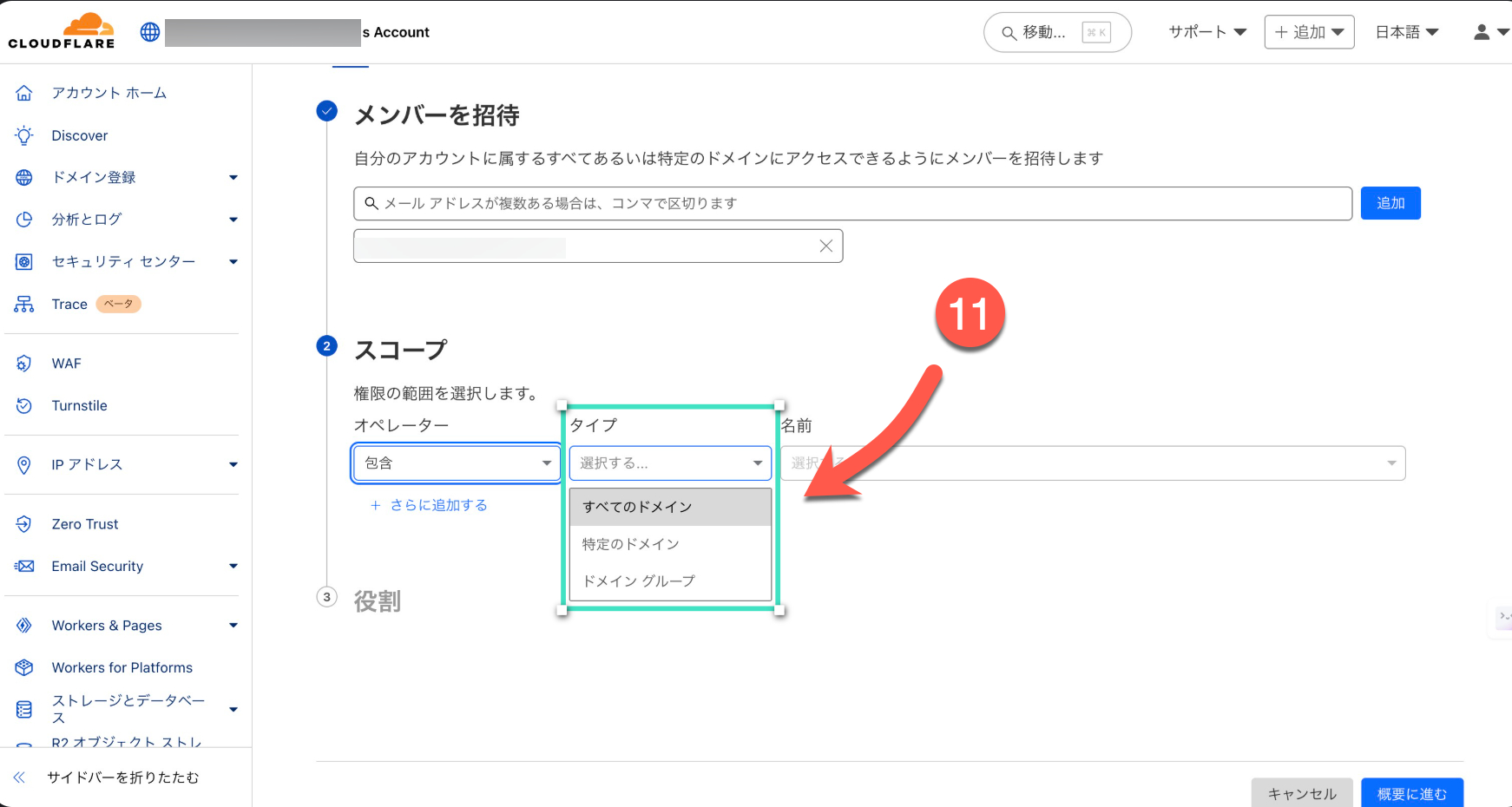Click the Turnstile icon in sidebar

24,406
